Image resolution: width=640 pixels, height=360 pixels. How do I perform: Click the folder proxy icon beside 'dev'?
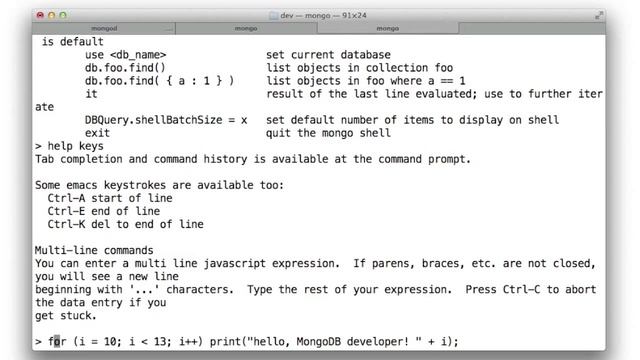tap(273, 16)
